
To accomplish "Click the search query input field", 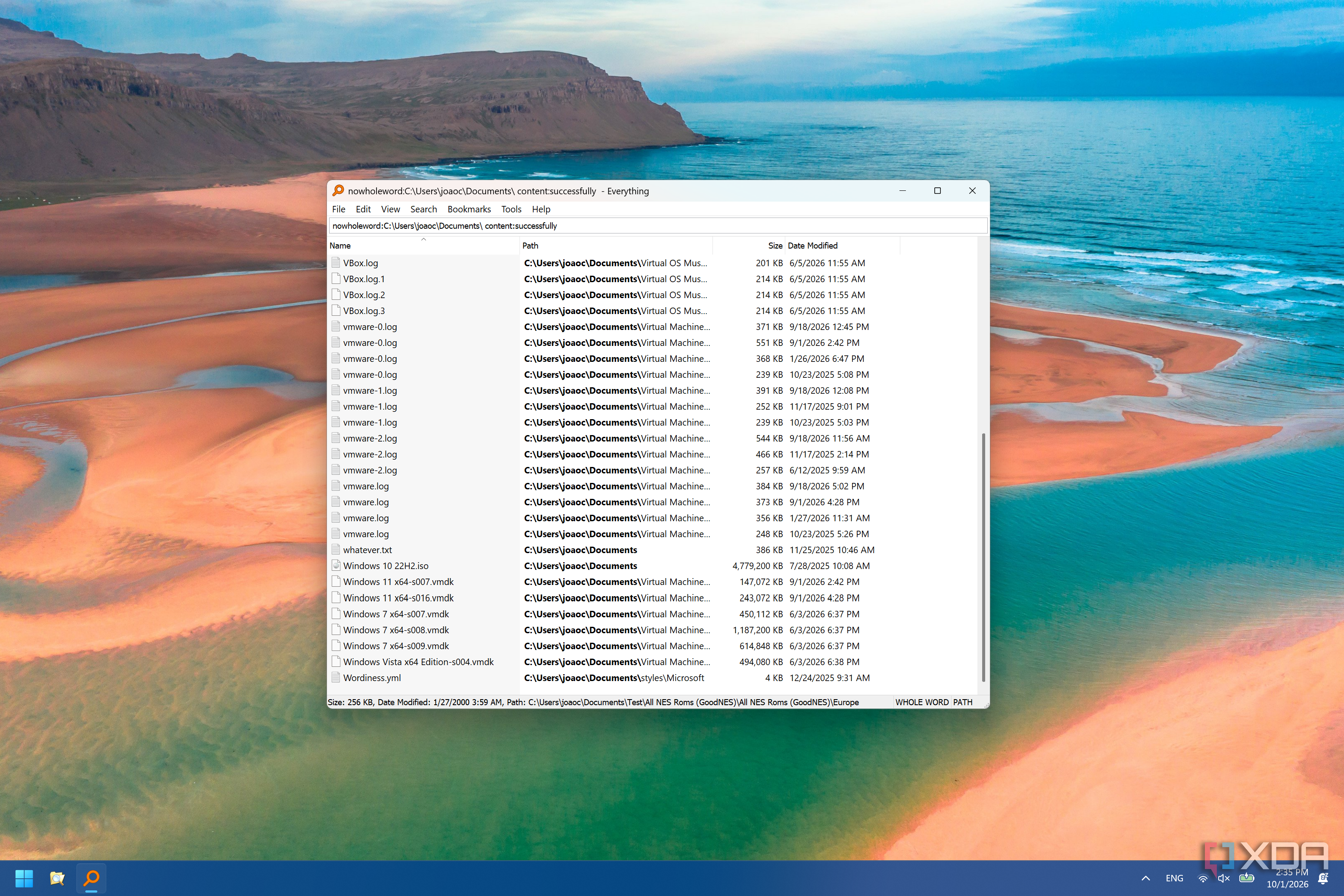I will pyautogui.click(x=658, y=226).
